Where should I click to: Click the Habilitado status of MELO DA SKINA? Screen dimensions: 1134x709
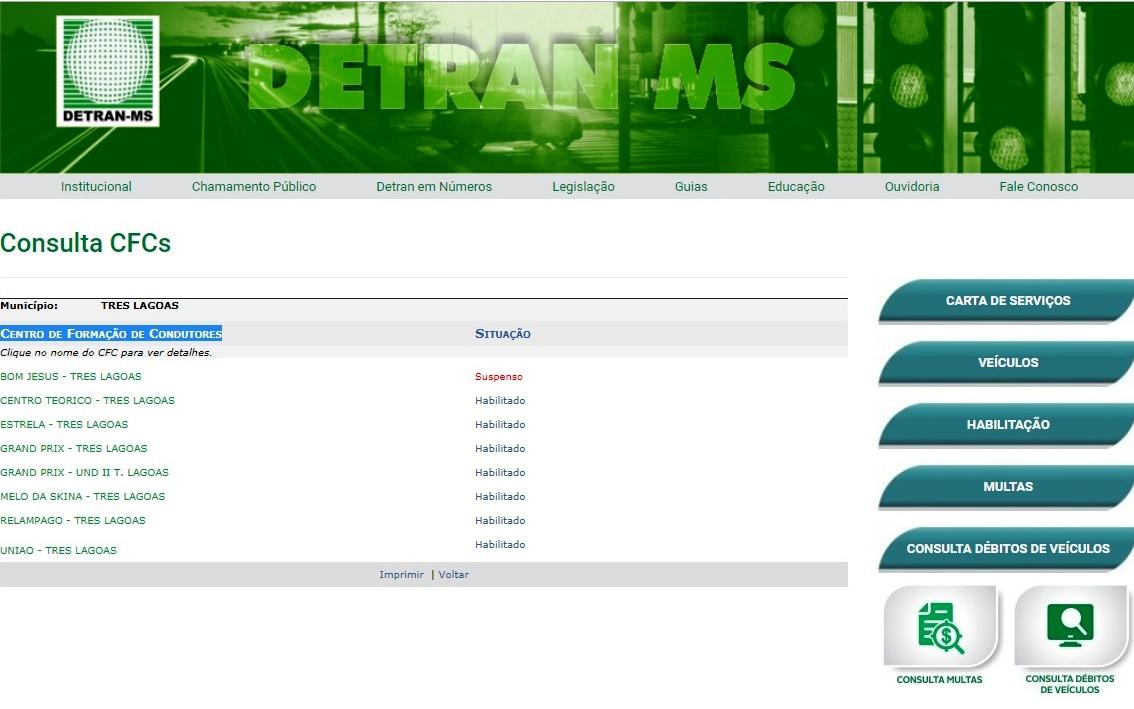point(500,496)
